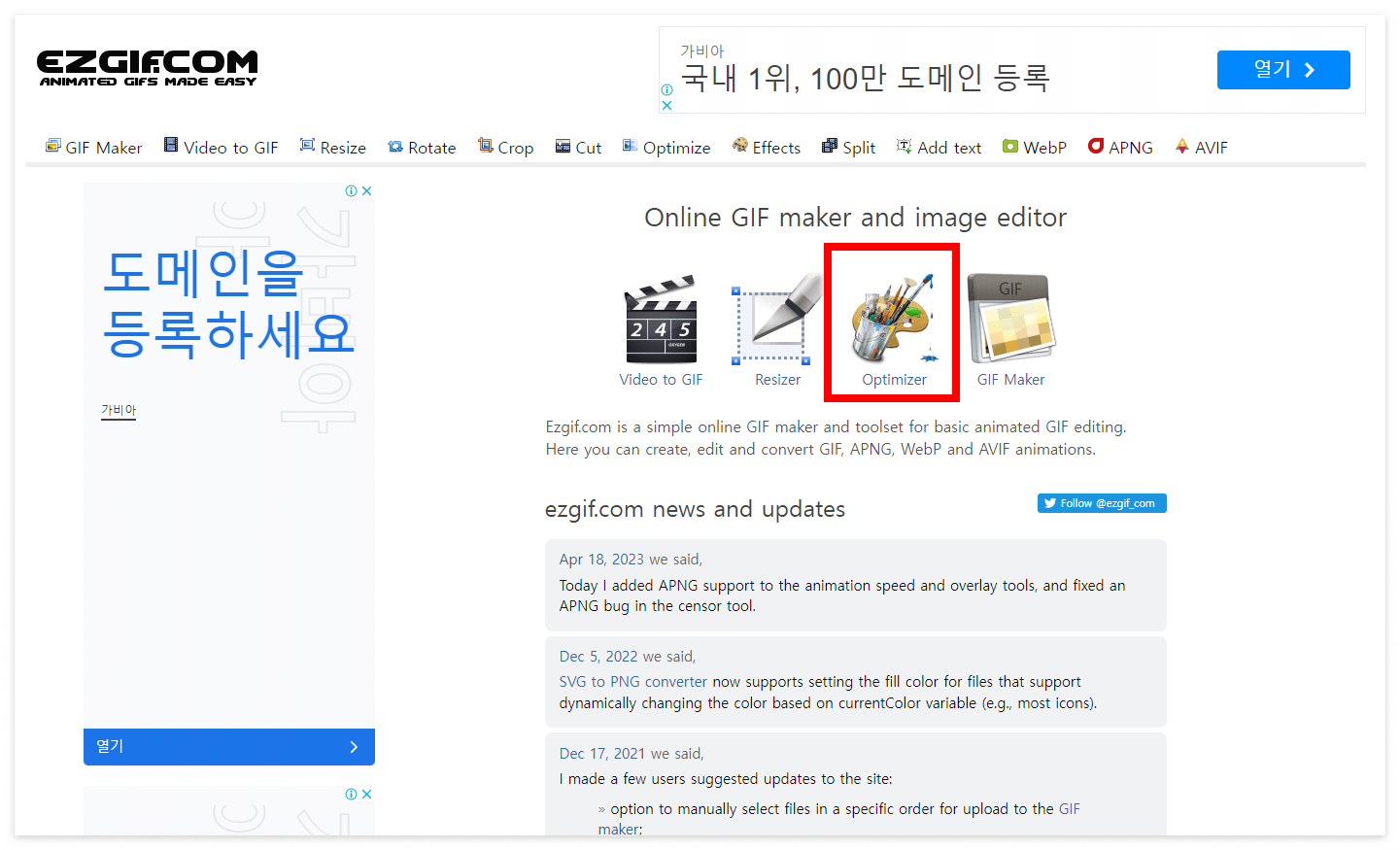Open the Add text menu item

pos(939,147)
